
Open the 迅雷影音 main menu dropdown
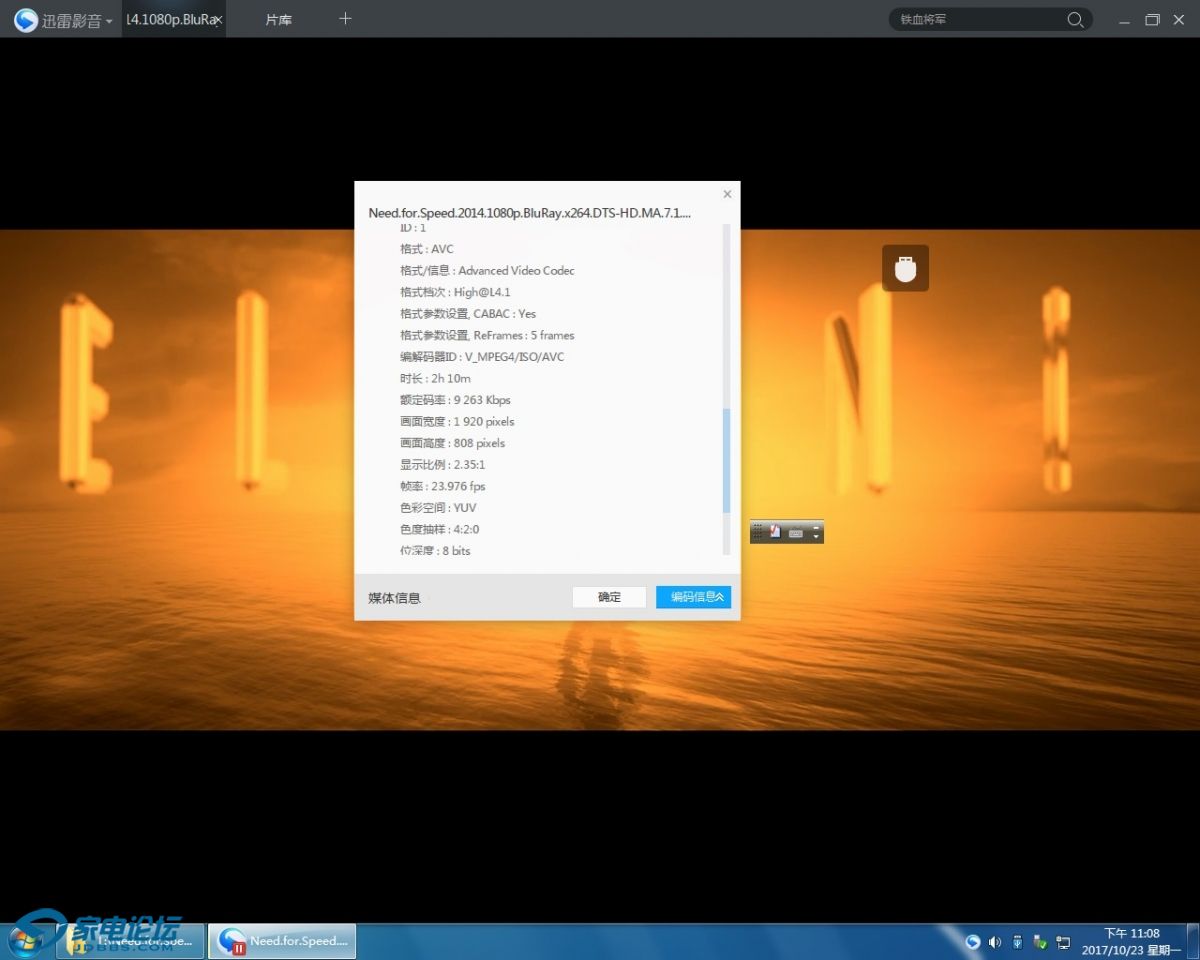tap(108, 21)
